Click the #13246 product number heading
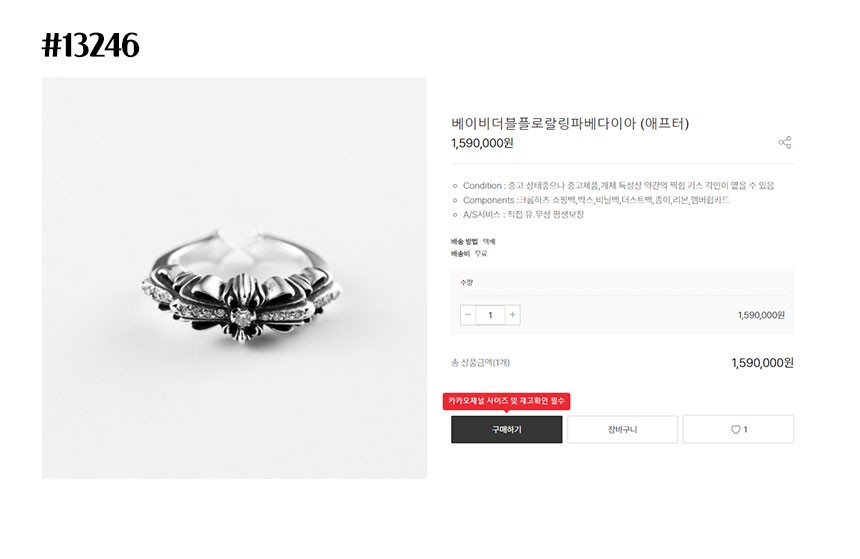Screen dimensions: 860x559 [90, 45]
